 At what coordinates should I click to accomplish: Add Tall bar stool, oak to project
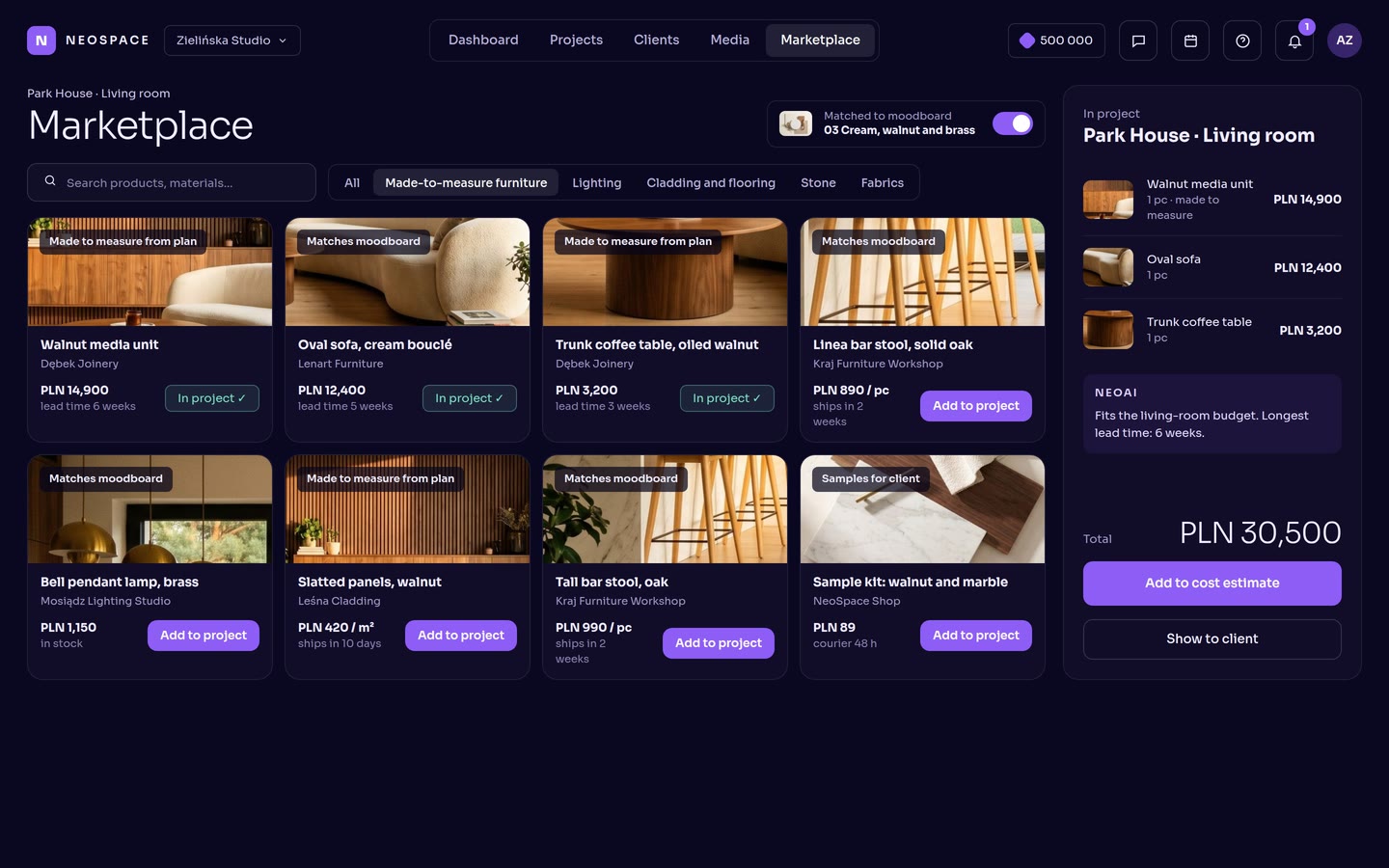pyautogui.click(x=719, y=643)
